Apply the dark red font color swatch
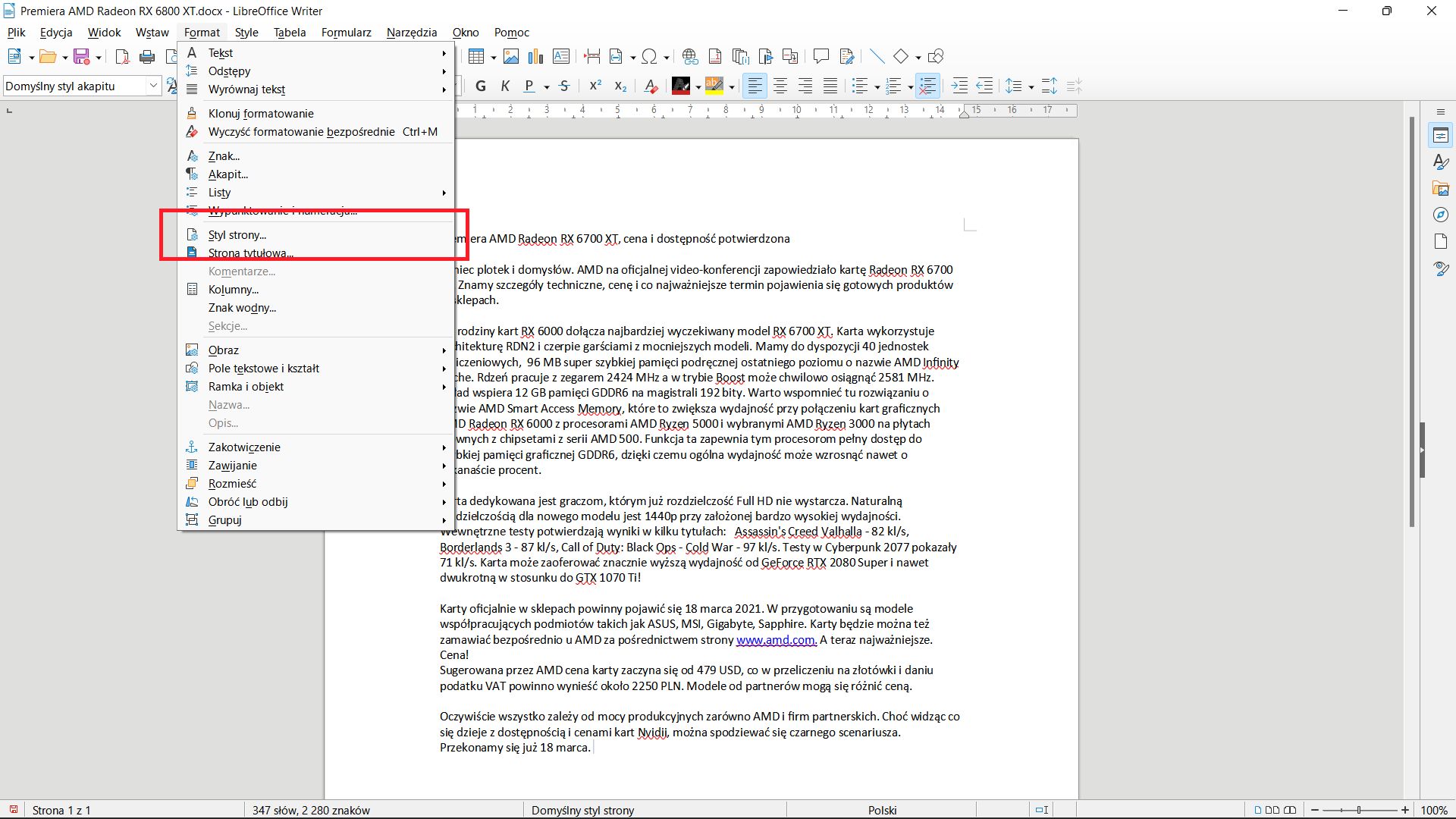 click(x=680, y=86)
